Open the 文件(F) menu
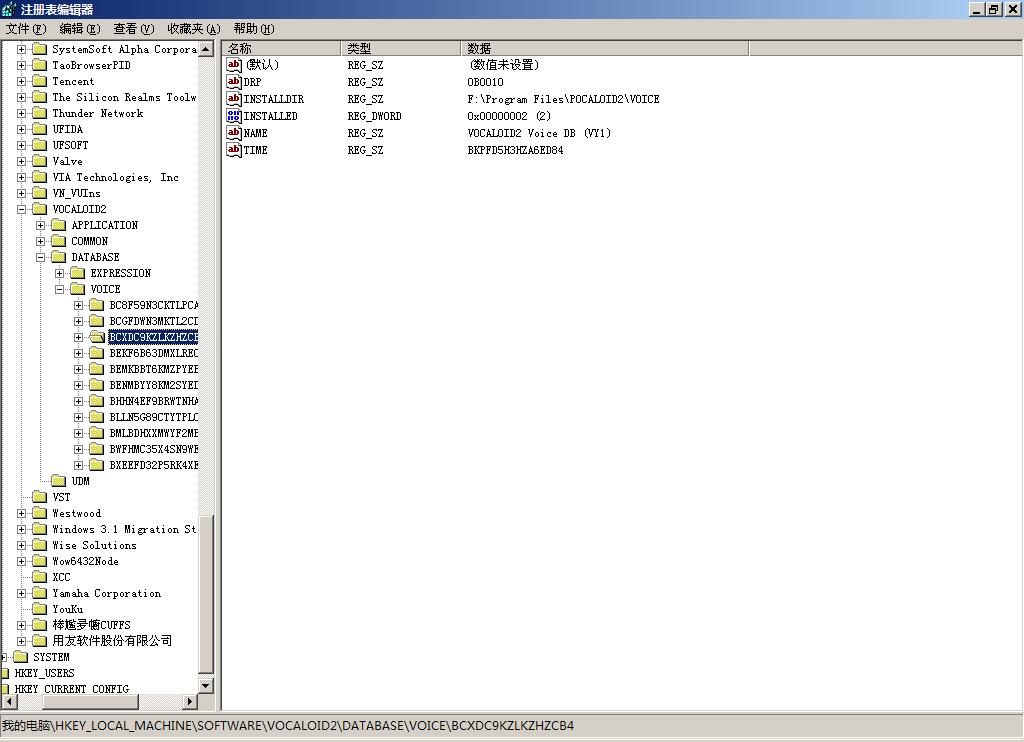 [x=26, y=29]
